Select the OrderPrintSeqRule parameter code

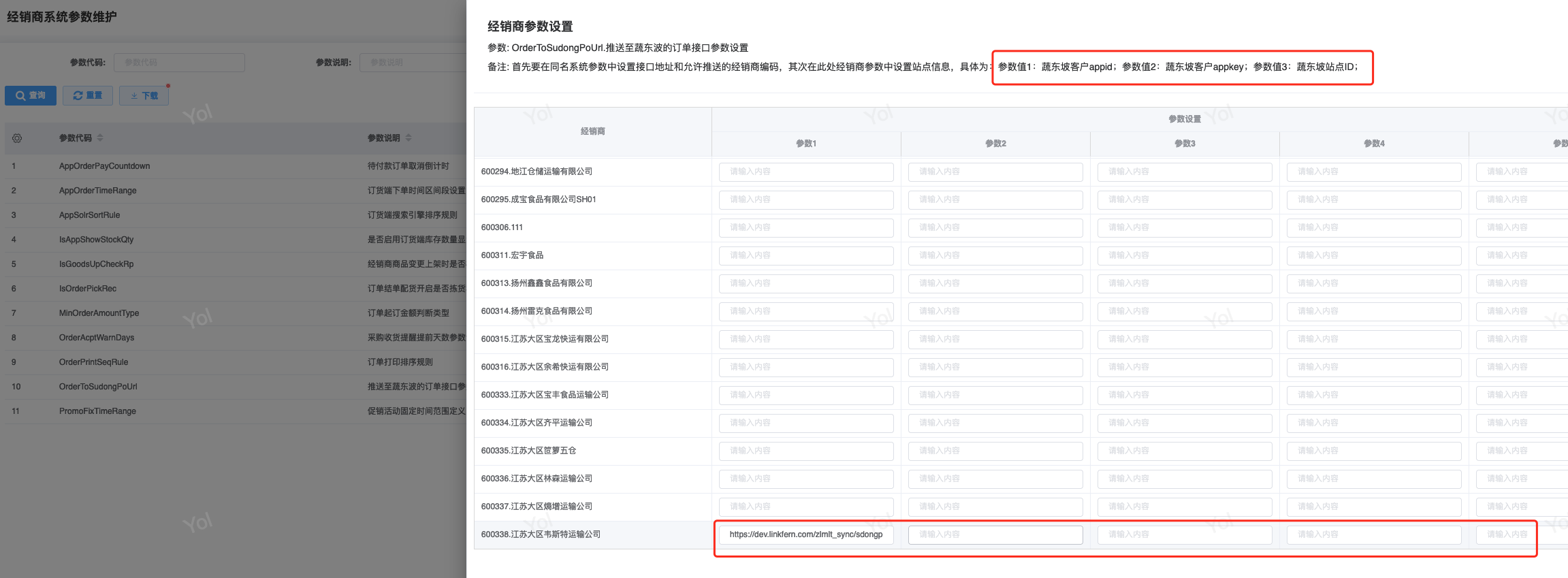coord(93,362)
